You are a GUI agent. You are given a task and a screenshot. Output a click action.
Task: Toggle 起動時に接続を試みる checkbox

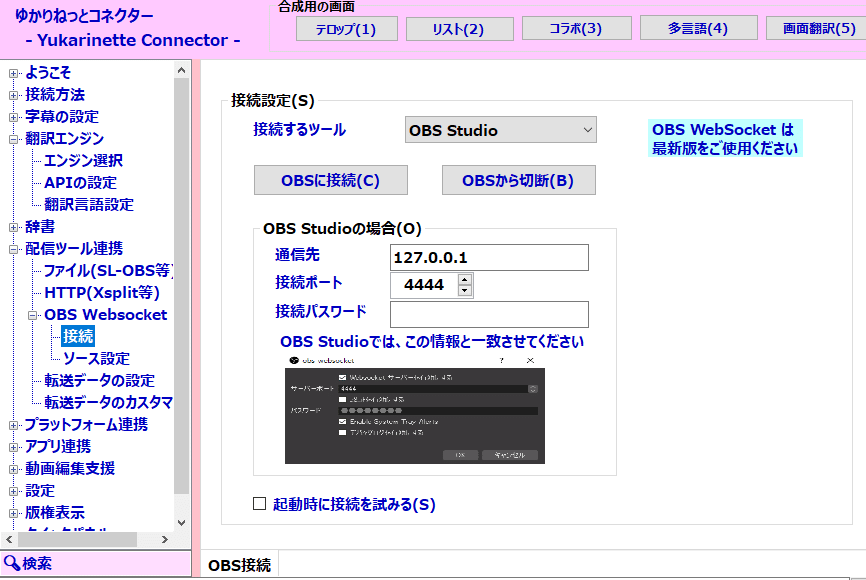pos(259,504)
